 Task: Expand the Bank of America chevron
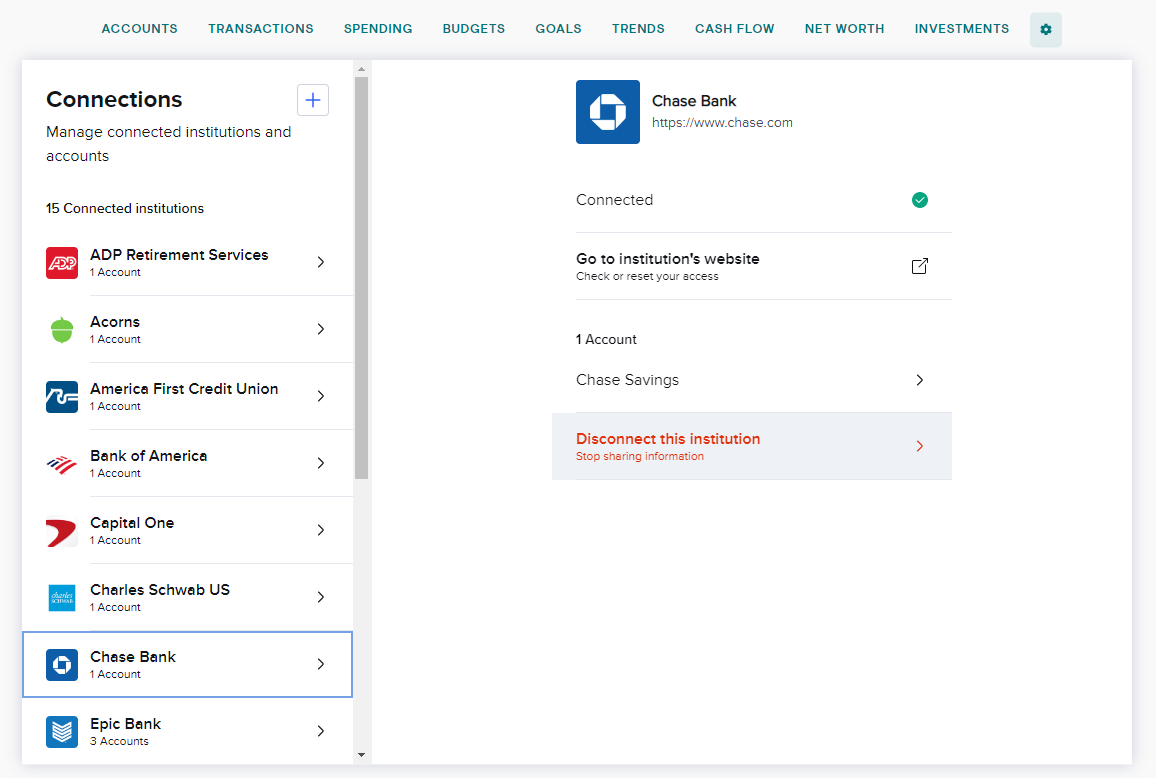(x=321, y=463)
